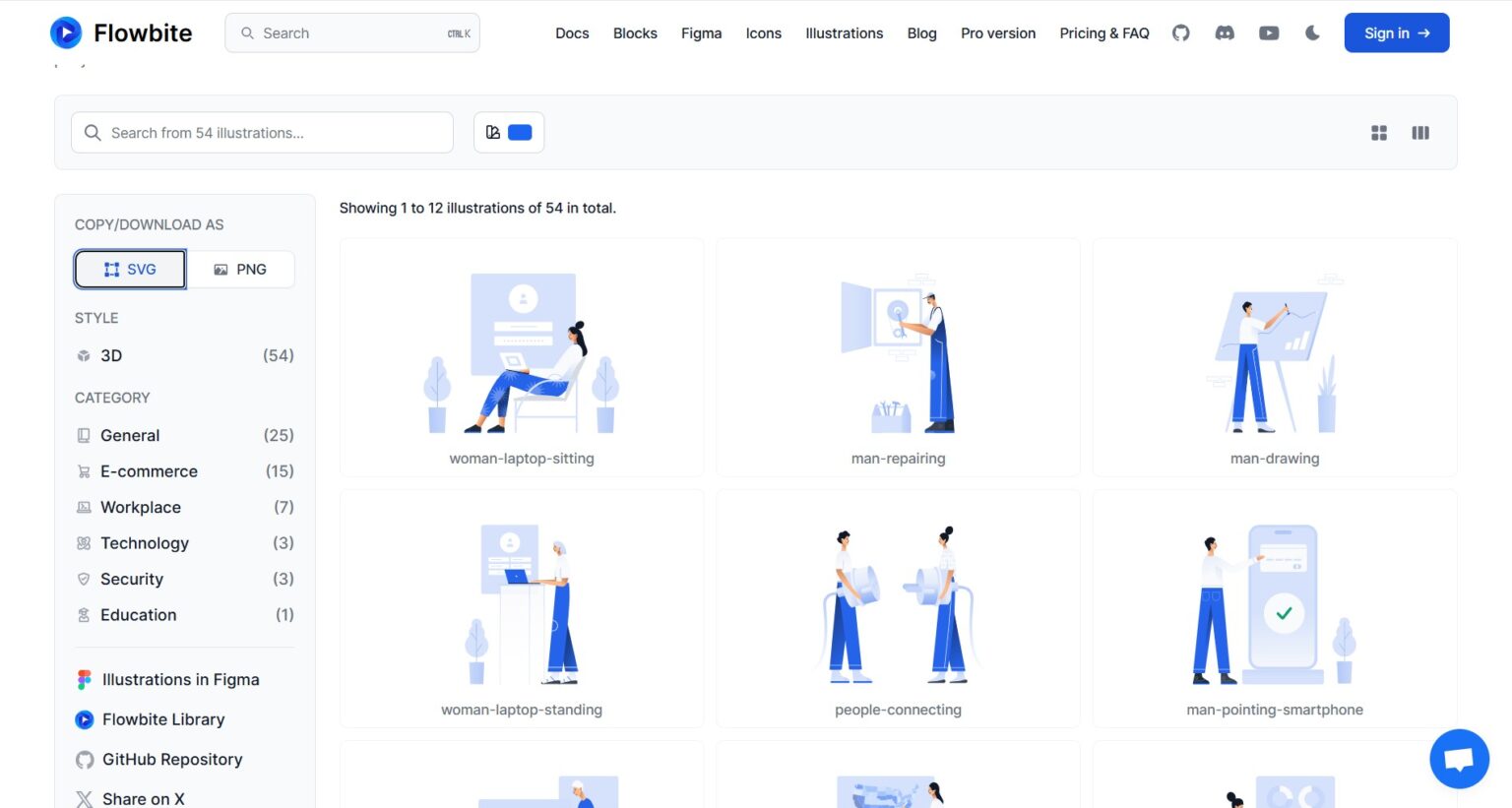Select SVG as the download format
The image size is (1512, 808).
pyautogui.click(x=129, y=268)
